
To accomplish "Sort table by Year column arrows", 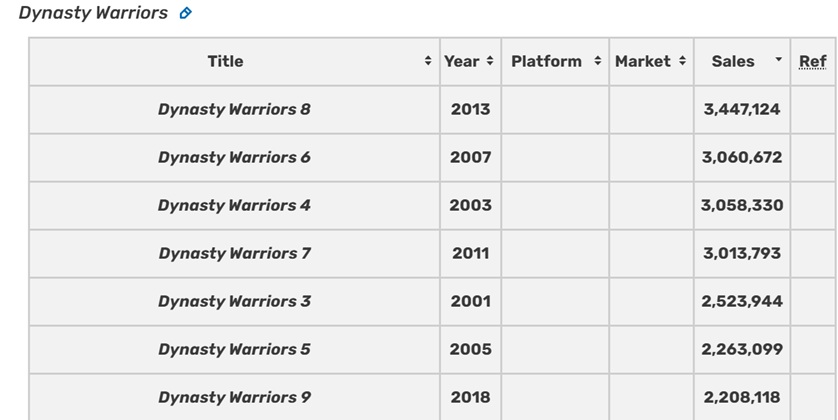I will tap(490, 61).
